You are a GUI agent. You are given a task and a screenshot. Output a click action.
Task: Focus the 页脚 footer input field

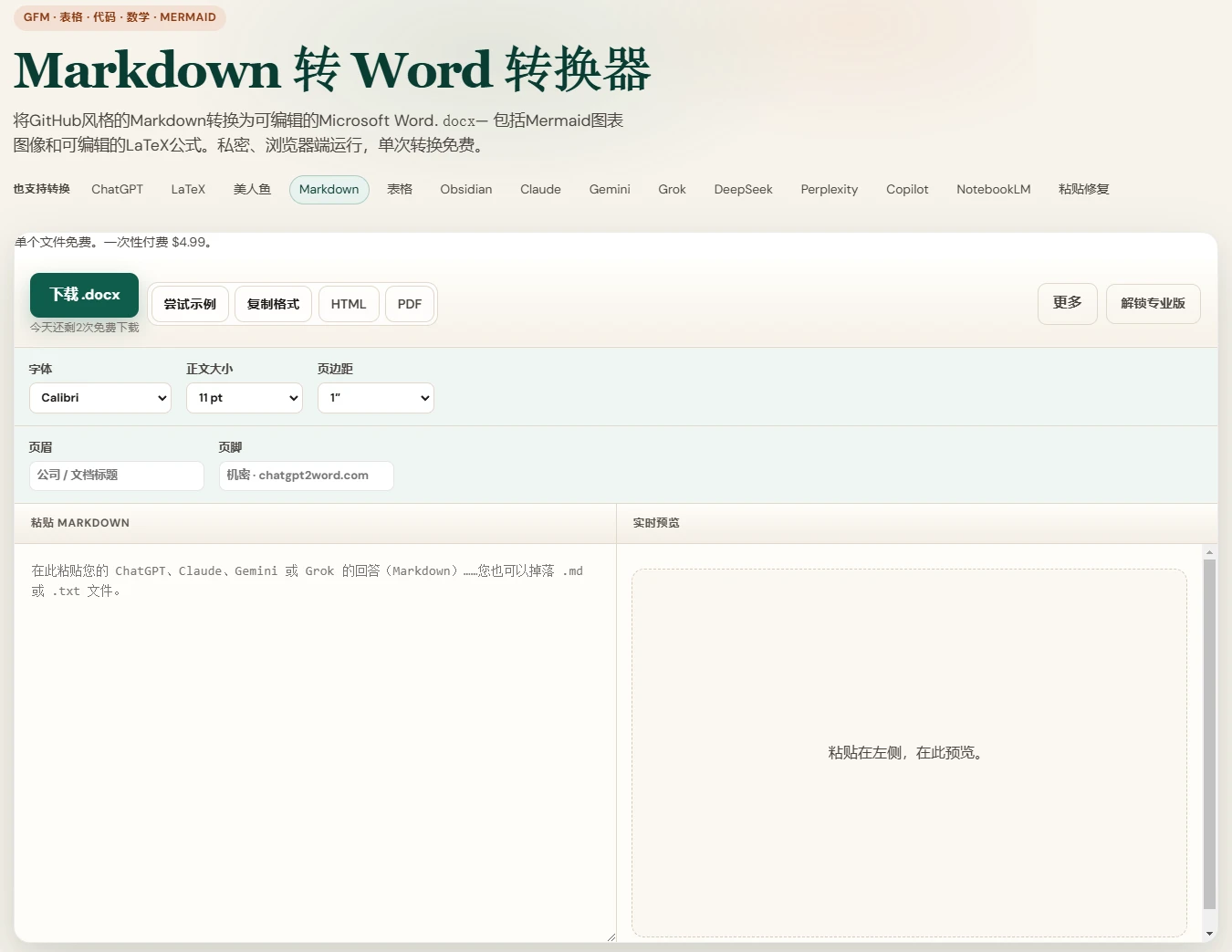307,476
